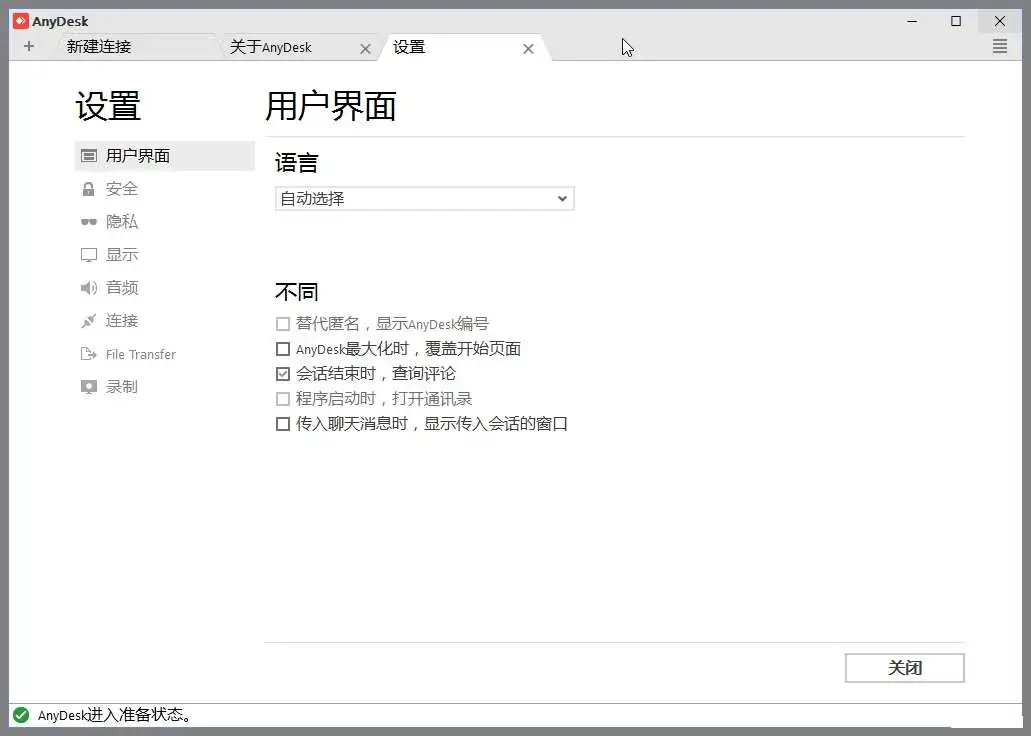Open 连接 connection settings via sidebar icon
The height and width of the screenshot is (736, 1031).
click(x=88, y=320)
